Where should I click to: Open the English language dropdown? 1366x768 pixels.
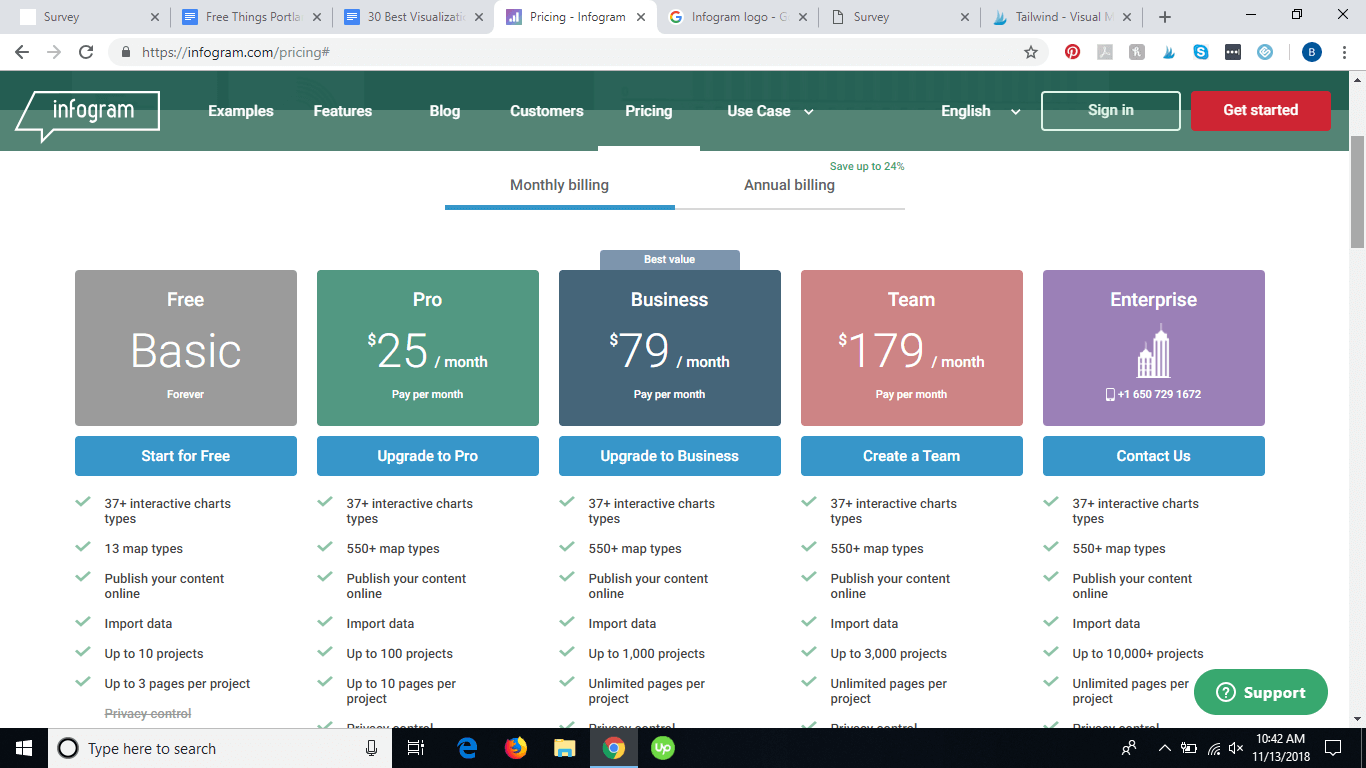978,111
